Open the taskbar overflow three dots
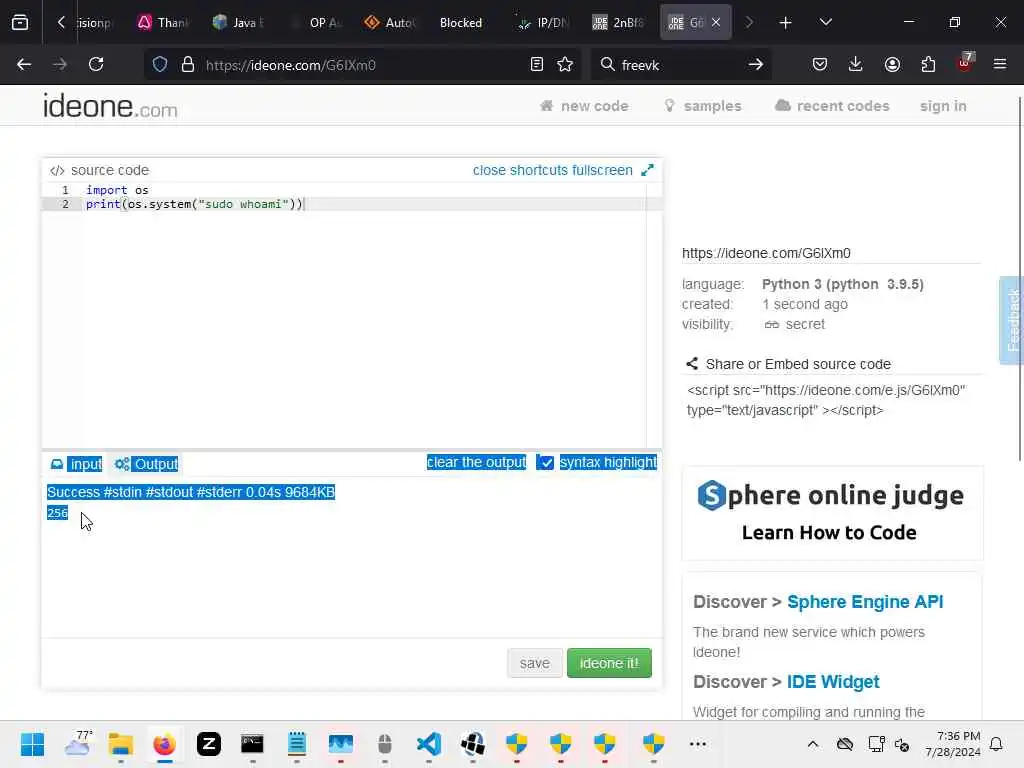The height and width of the screenshot is (768, 1024). [x=697, y=744]
